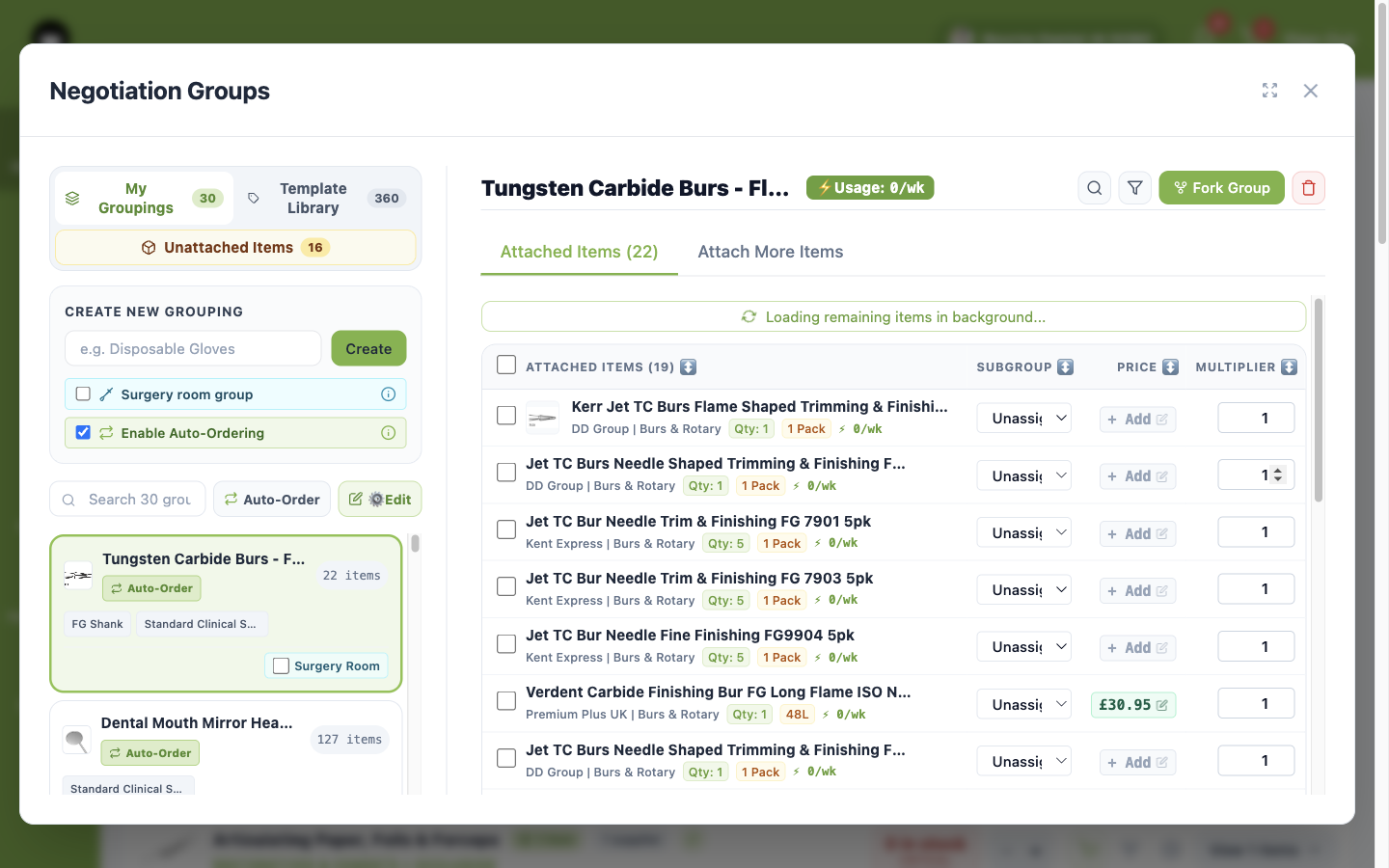Open search in group header
This screenshot has width=1389, height=868.
coord(1094,188)
